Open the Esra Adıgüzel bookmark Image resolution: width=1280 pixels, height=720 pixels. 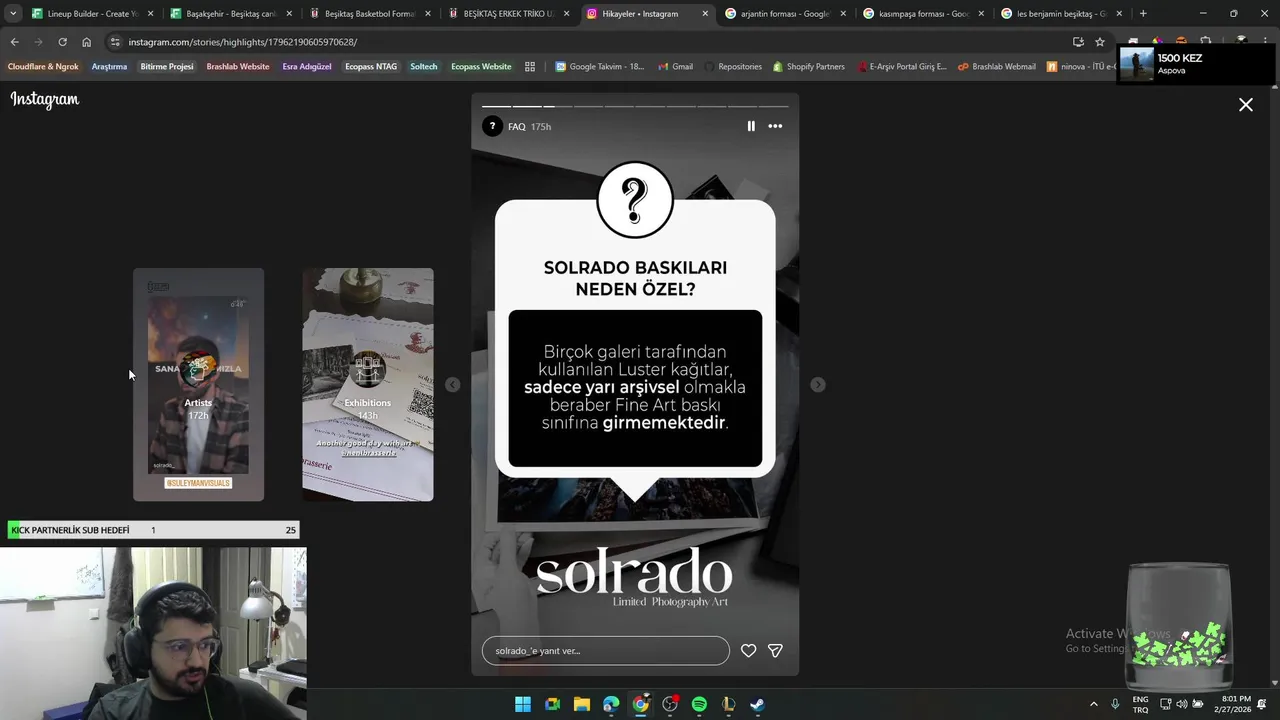click(307, 67)
